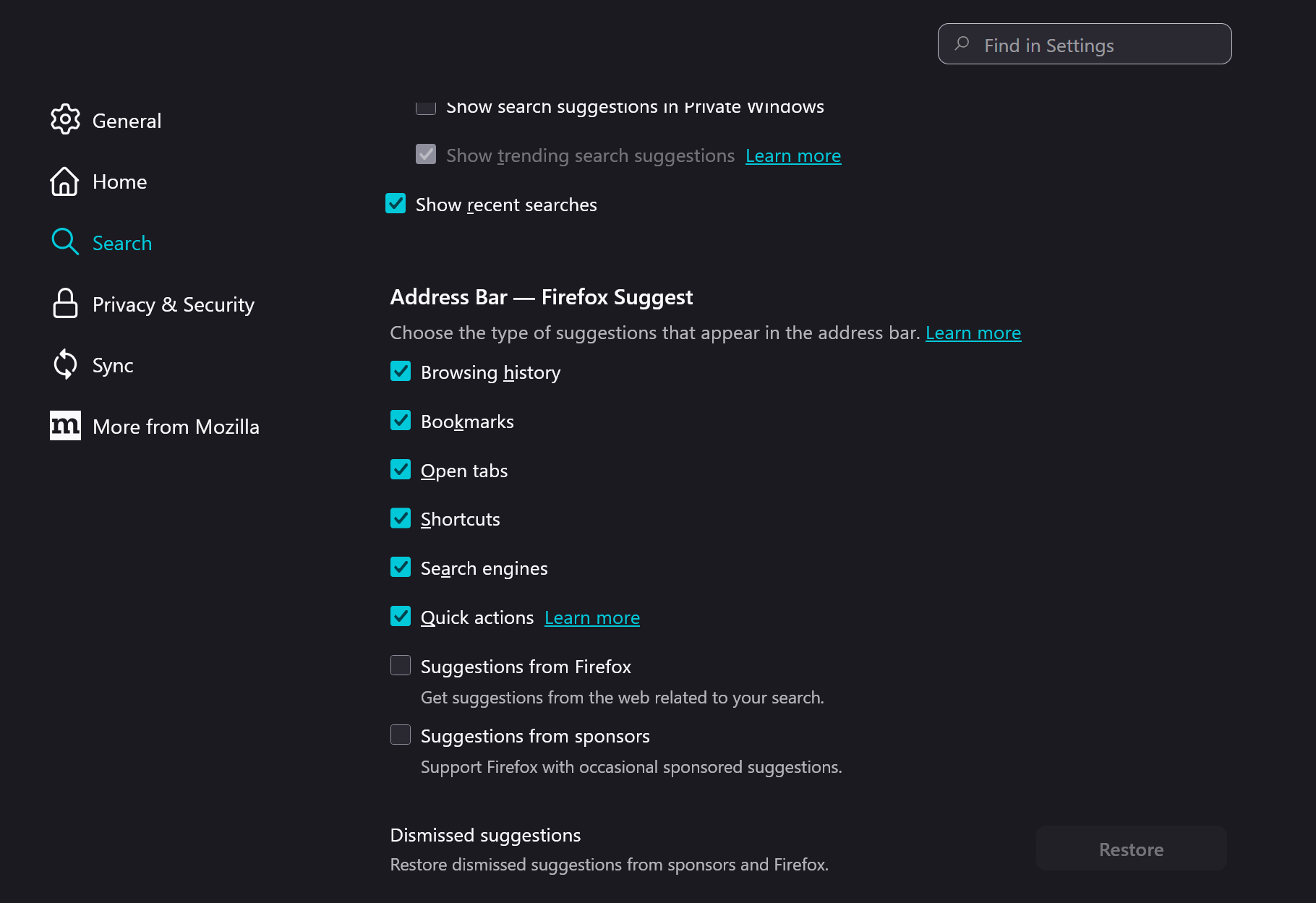The height and width of the screenshot is (903, 1316).
Task: Switch to the Sync settings page
Action: click(113, 364)
